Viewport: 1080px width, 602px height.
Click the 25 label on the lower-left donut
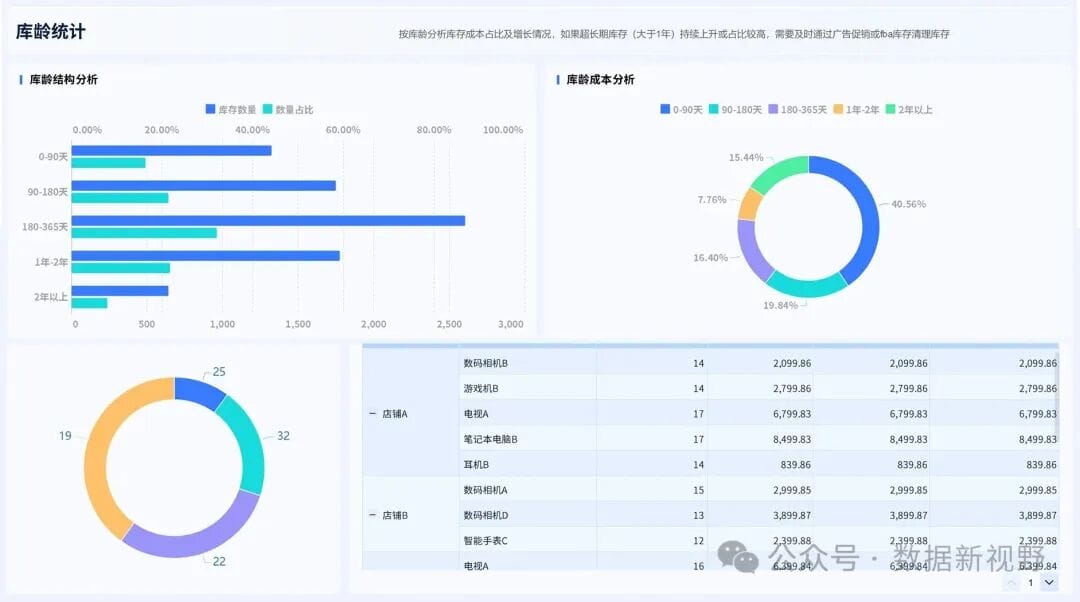point(219,372)
